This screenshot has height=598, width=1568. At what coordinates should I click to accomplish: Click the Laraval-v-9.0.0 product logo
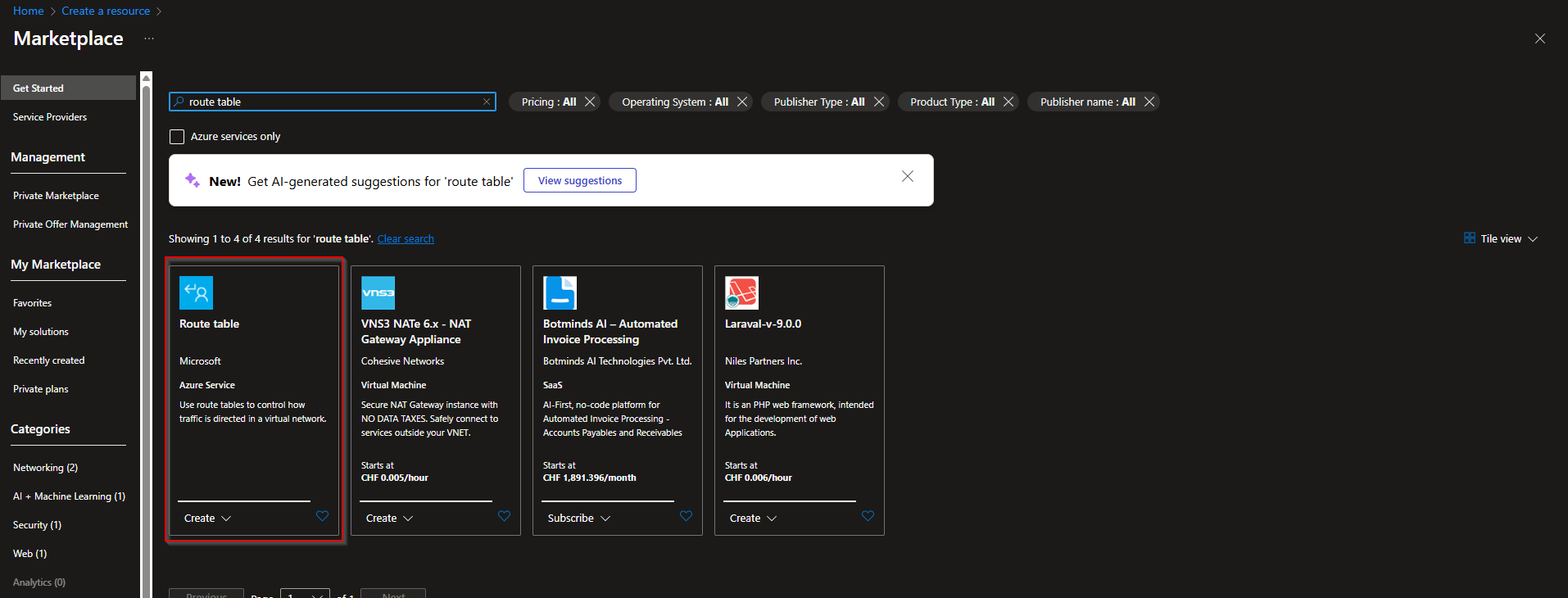point(741,292)
